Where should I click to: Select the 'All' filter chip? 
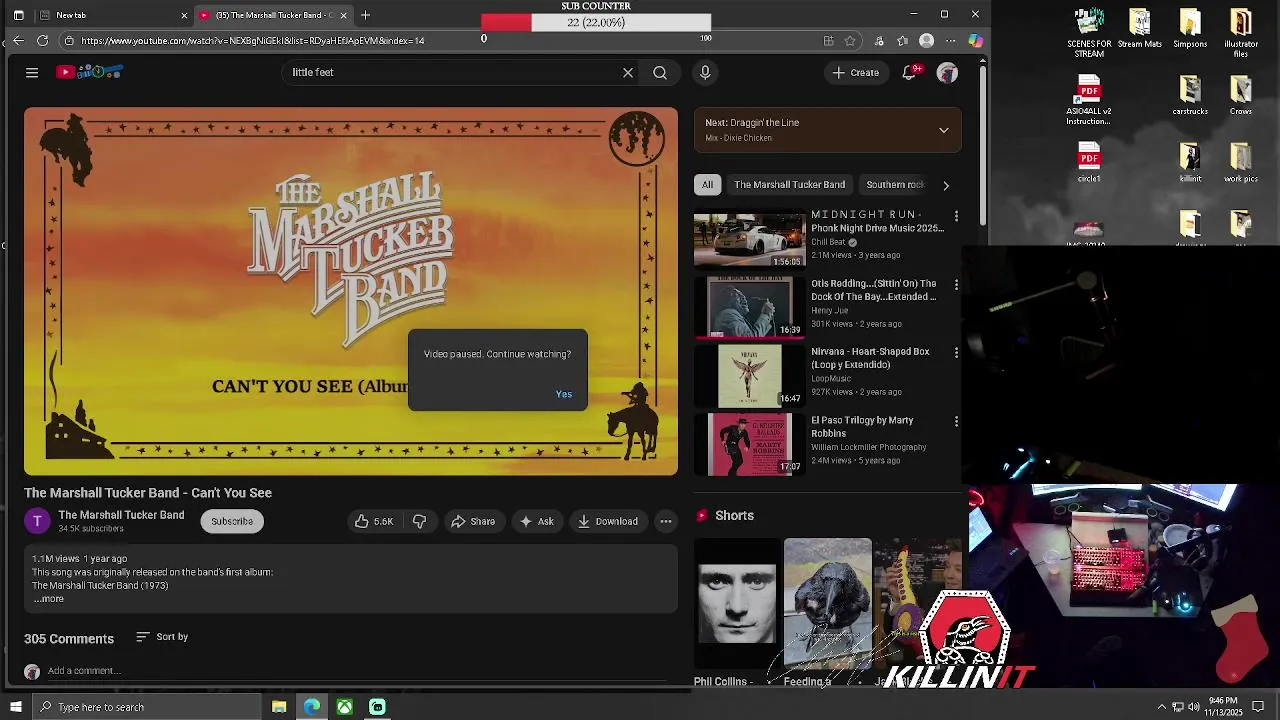pyautogui.click(x=707, y=184)
